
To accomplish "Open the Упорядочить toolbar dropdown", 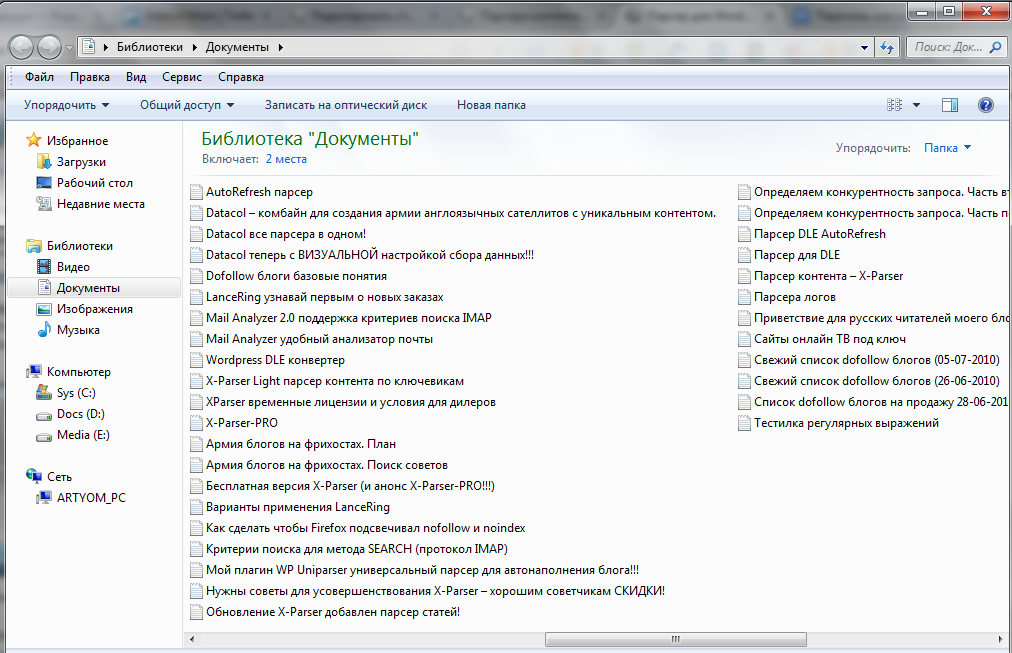I will 66,105.
